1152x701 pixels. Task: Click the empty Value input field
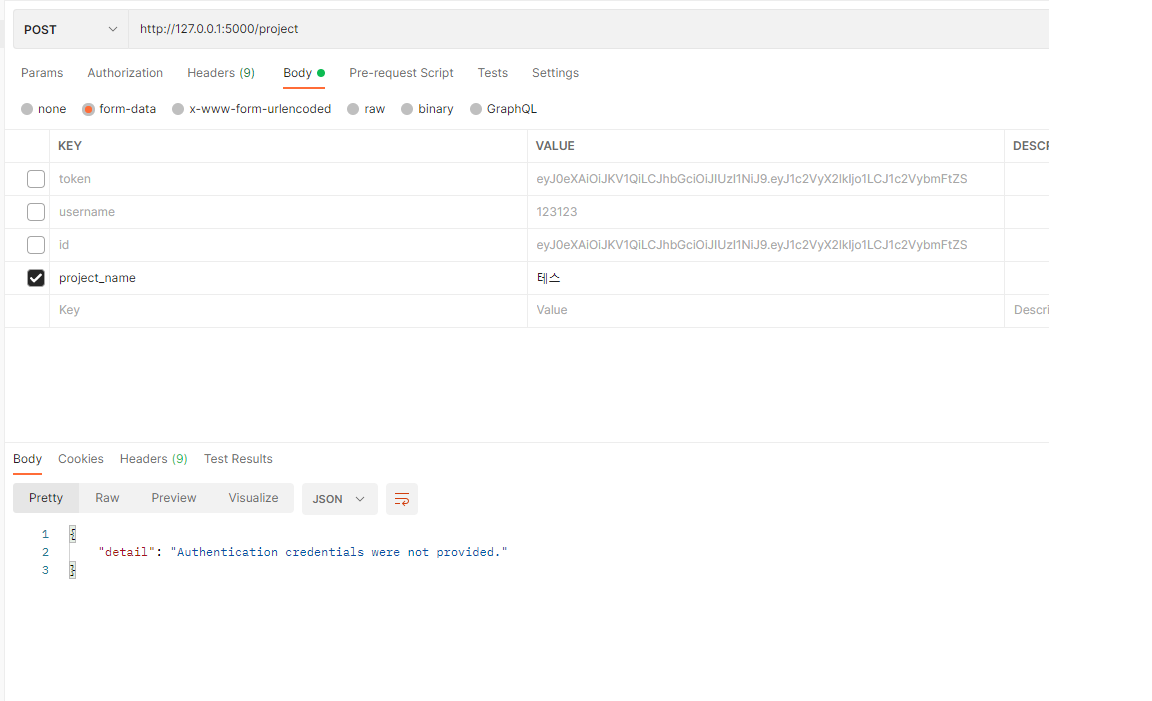point(766,310)
